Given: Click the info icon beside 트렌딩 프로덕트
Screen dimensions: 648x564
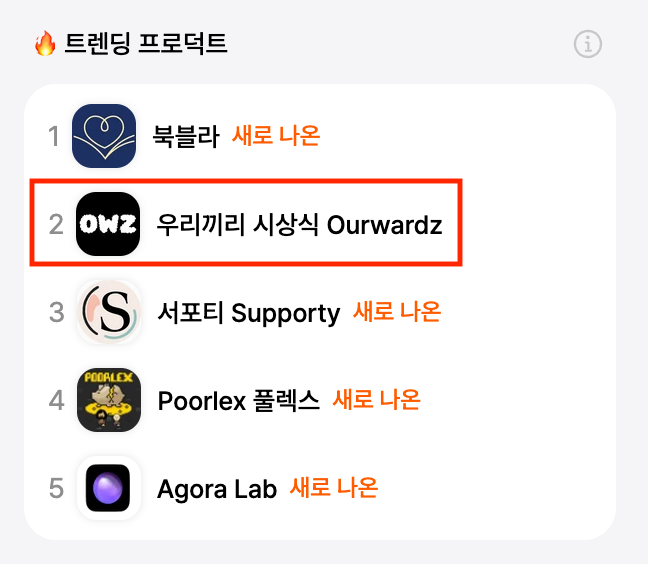Looking at the screenshot, I should point(588,44).
